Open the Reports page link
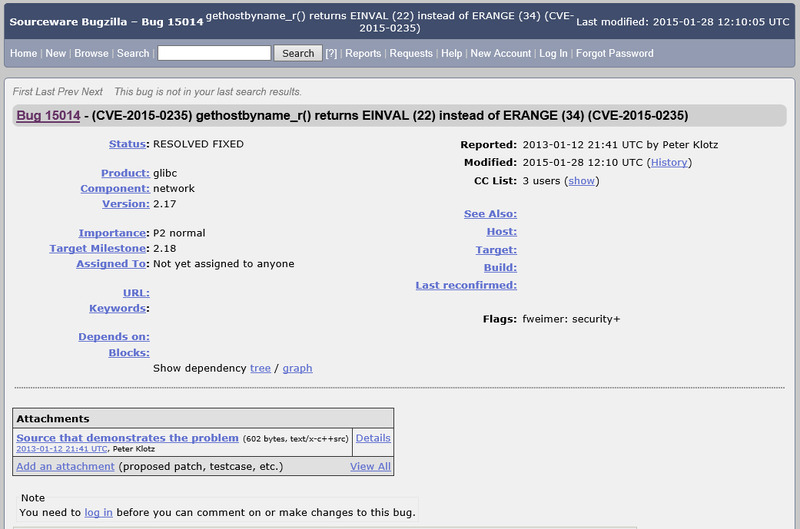This screenshot has height=529, width=800. click(363, 54)
